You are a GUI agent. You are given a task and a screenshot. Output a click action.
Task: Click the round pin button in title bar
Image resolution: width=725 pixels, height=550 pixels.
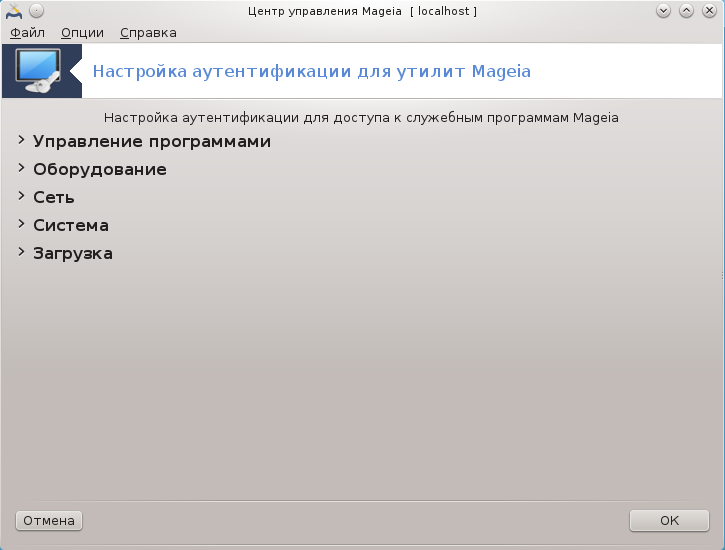[x=37, y=11]
